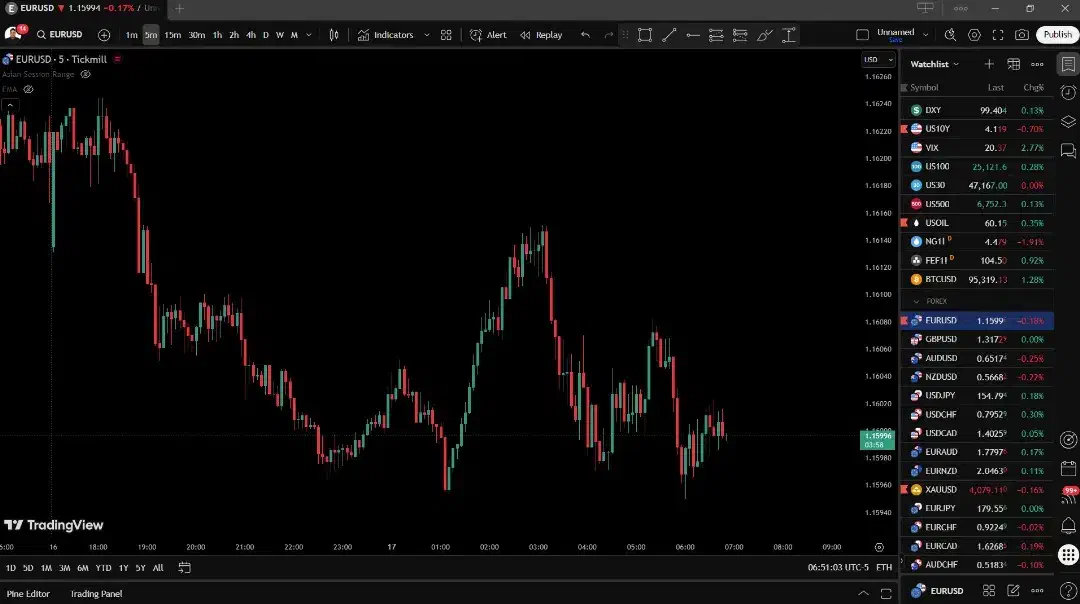Viewport: 1080px width, 604px height.
Task: Open the chart settings hexagon icon
Action: (974, 35)
